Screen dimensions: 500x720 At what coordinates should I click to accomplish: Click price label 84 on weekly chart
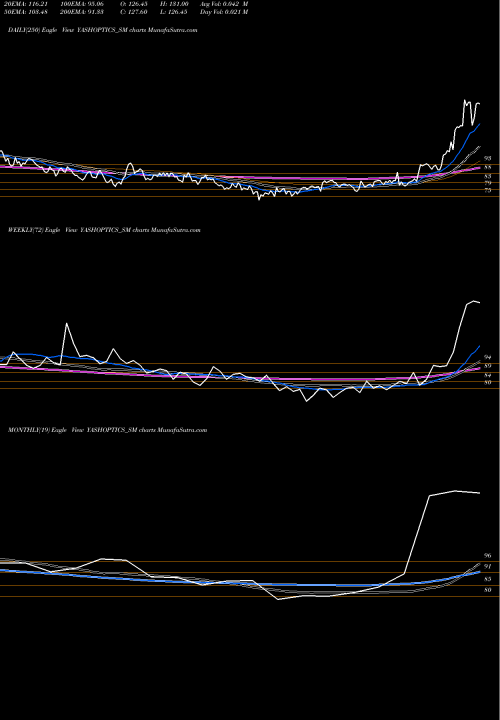pyautogui.click(x=488, y=375)
